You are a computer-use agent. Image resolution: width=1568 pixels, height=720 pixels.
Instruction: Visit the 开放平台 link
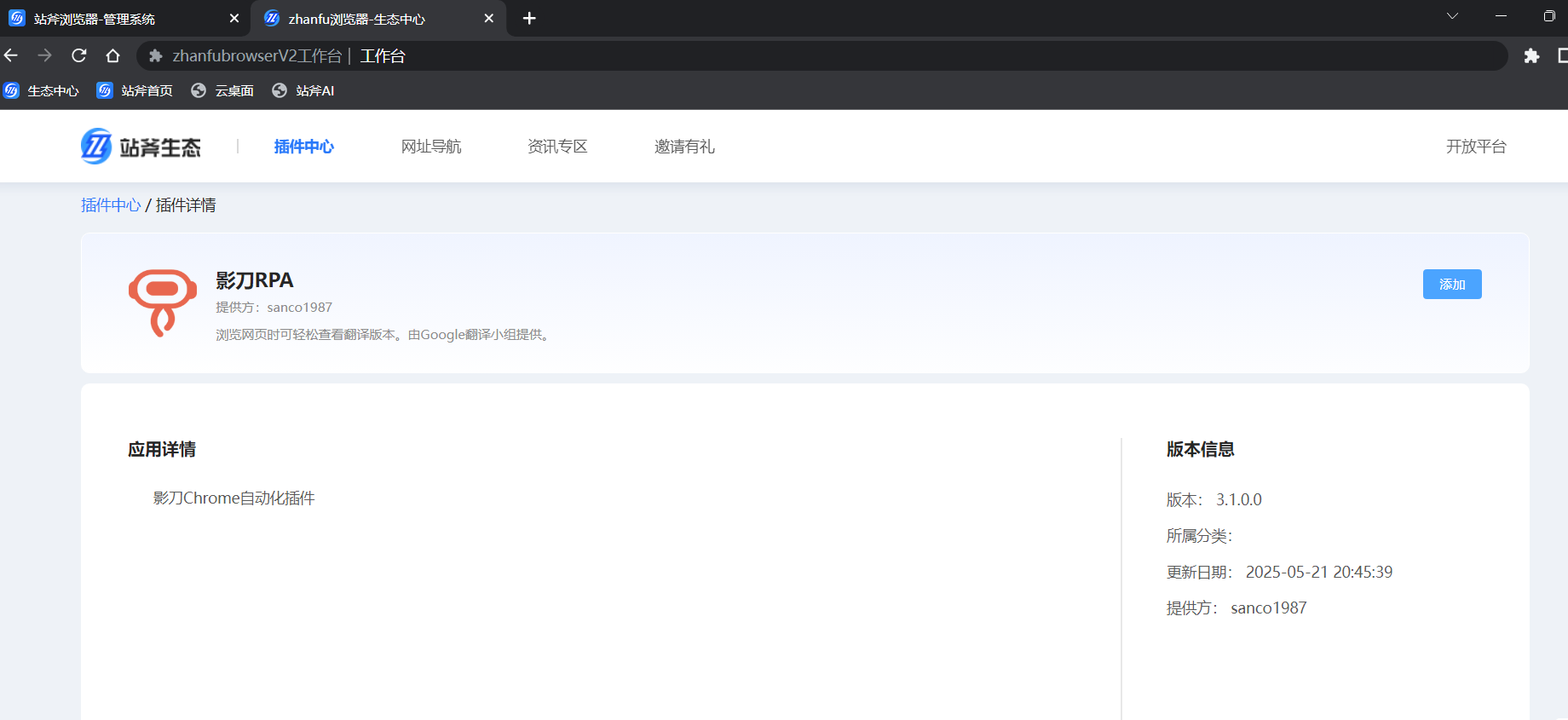pyautogui.click(x=1476, y=147)
